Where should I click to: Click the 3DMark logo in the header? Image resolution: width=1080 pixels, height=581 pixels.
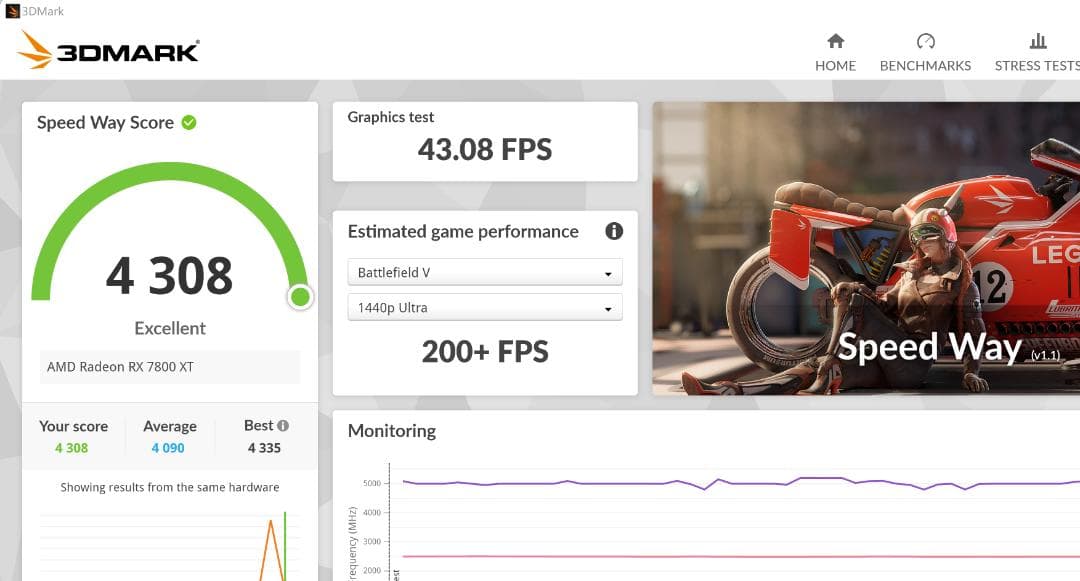coord(108,50)
